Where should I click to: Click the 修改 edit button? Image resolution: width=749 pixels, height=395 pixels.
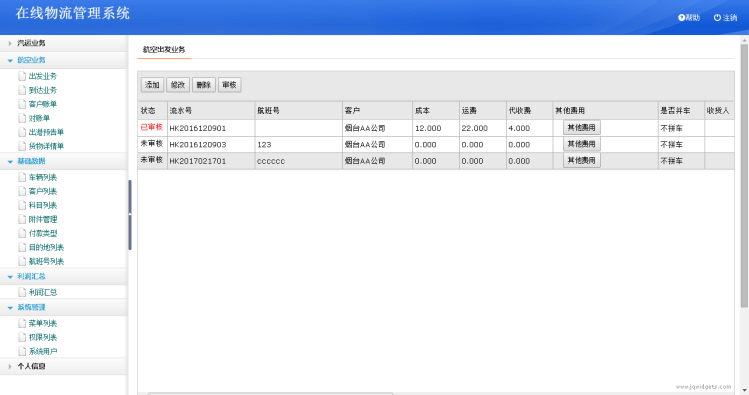[178, 85]
